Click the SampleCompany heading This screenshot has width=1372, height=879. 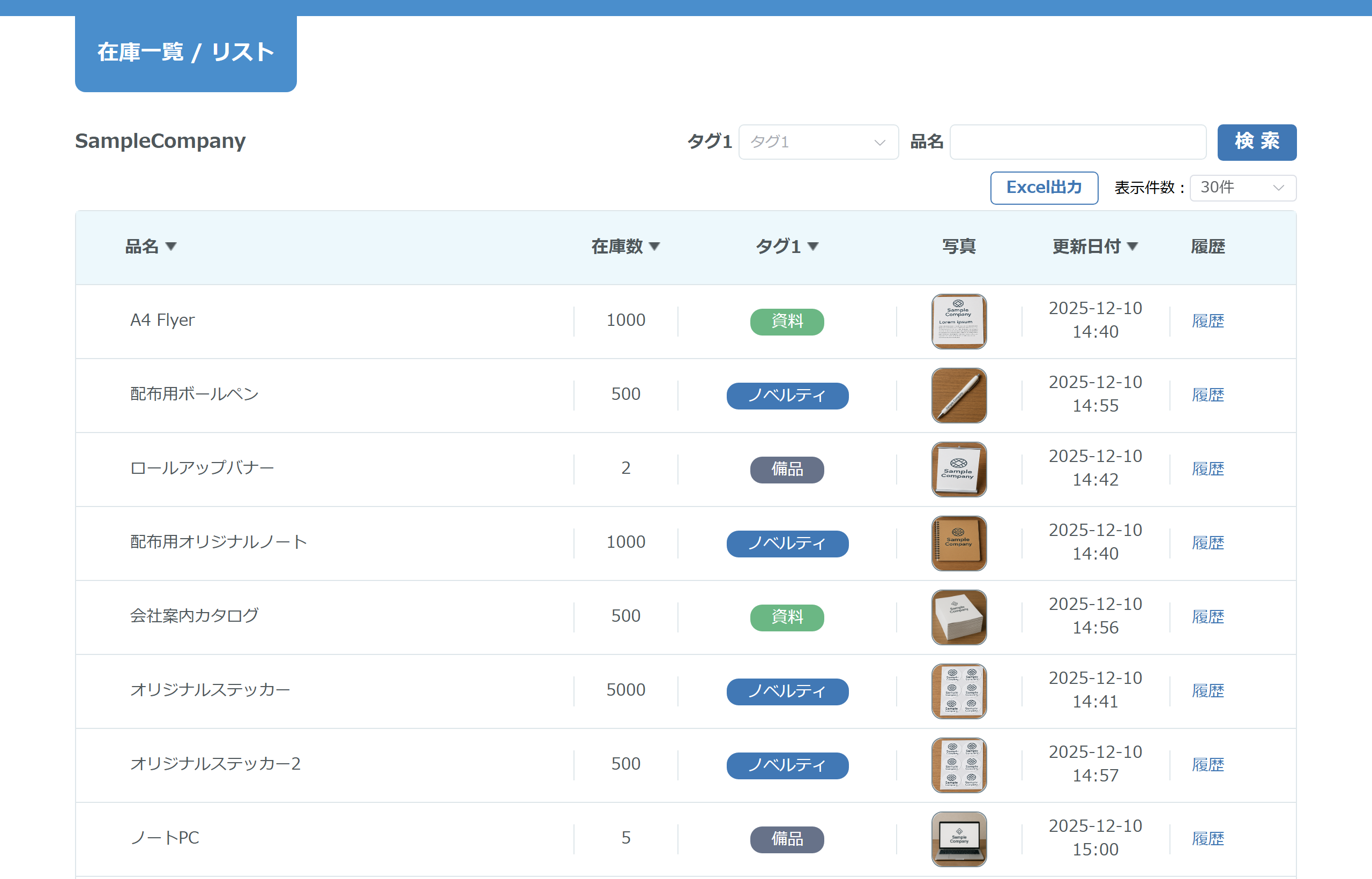click(x=160, y=141)
